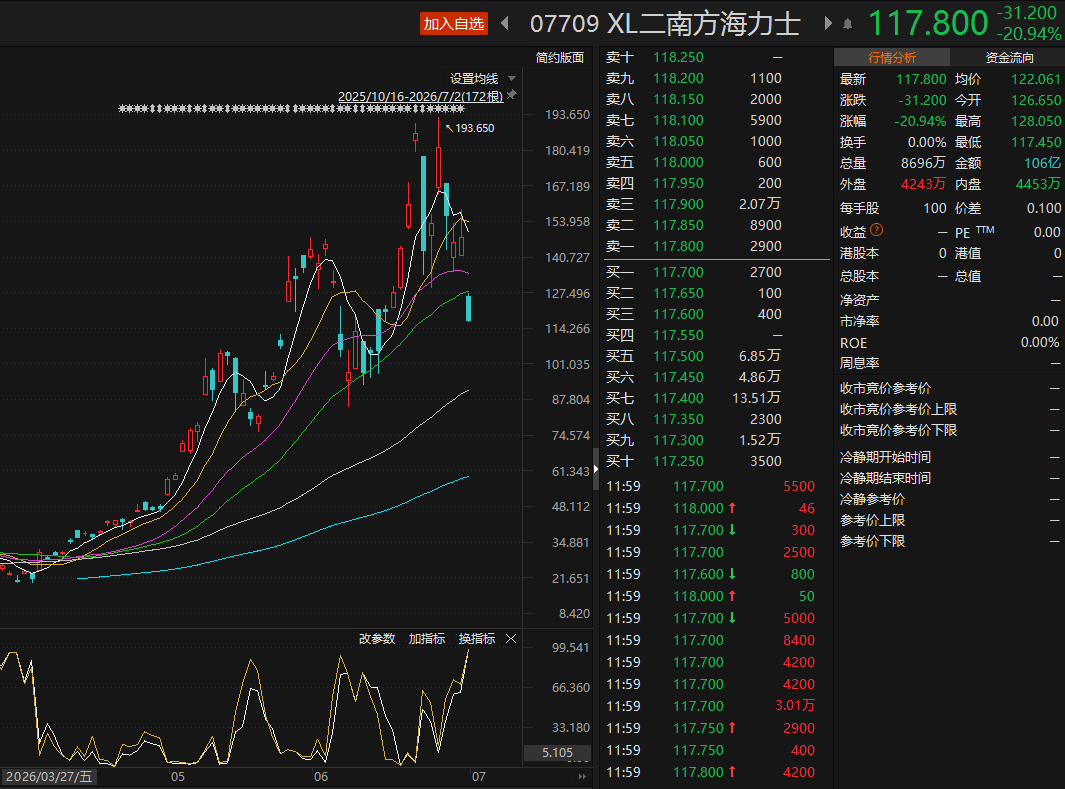Click 改参数 to edit indicator parameters

377,638
